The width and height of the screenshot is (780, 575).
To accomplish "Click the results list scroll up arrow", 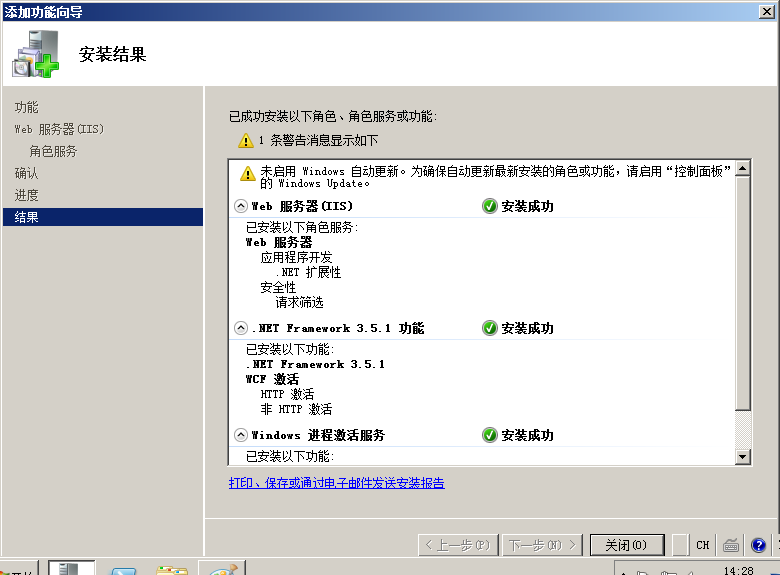I will 742,169.
